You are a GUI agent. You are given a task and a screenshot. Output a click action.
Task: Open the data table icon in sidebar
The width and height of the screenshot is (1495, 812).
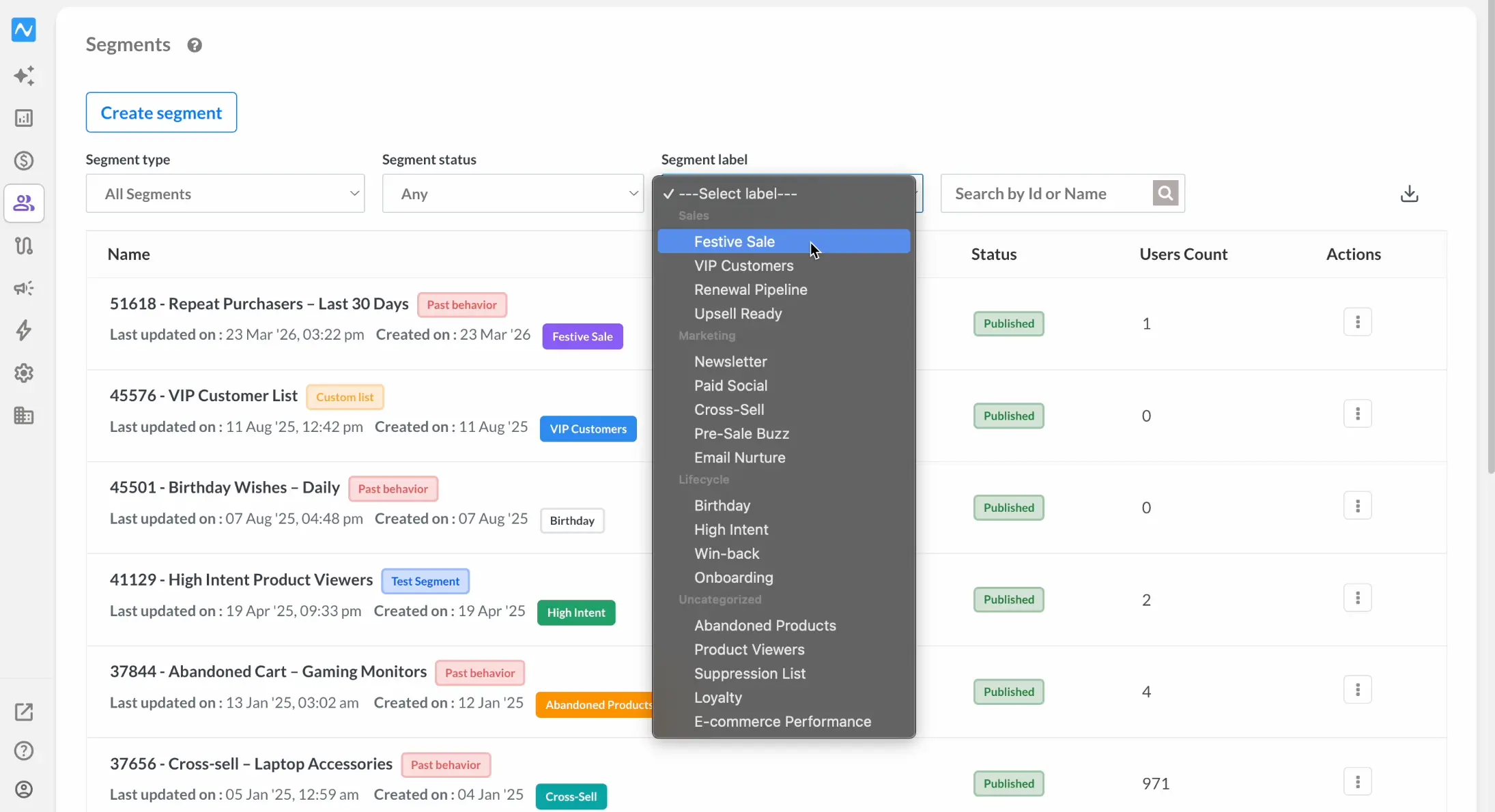tap(24, 416)
